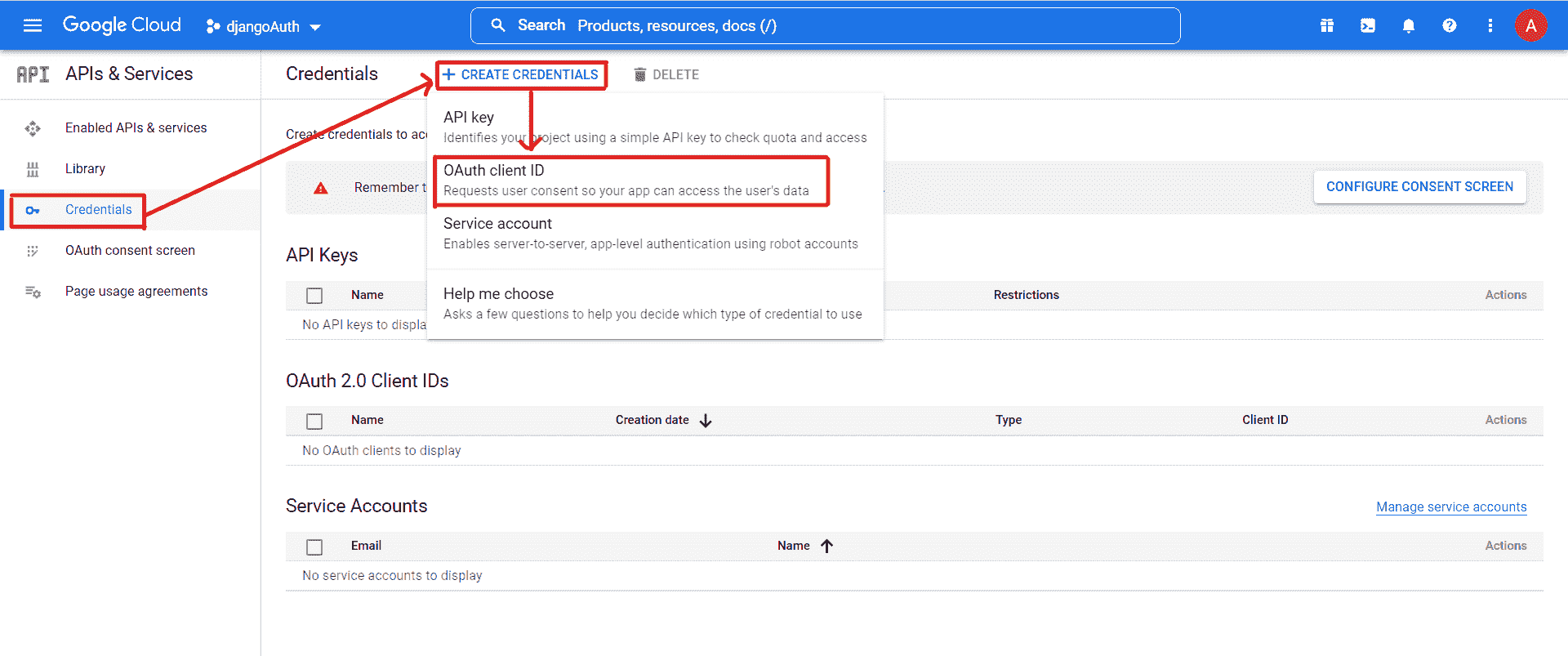The height and width of the screenshot is (656, 1568).
Task: Open APIs & Services heading
Action: coord(129,74)
